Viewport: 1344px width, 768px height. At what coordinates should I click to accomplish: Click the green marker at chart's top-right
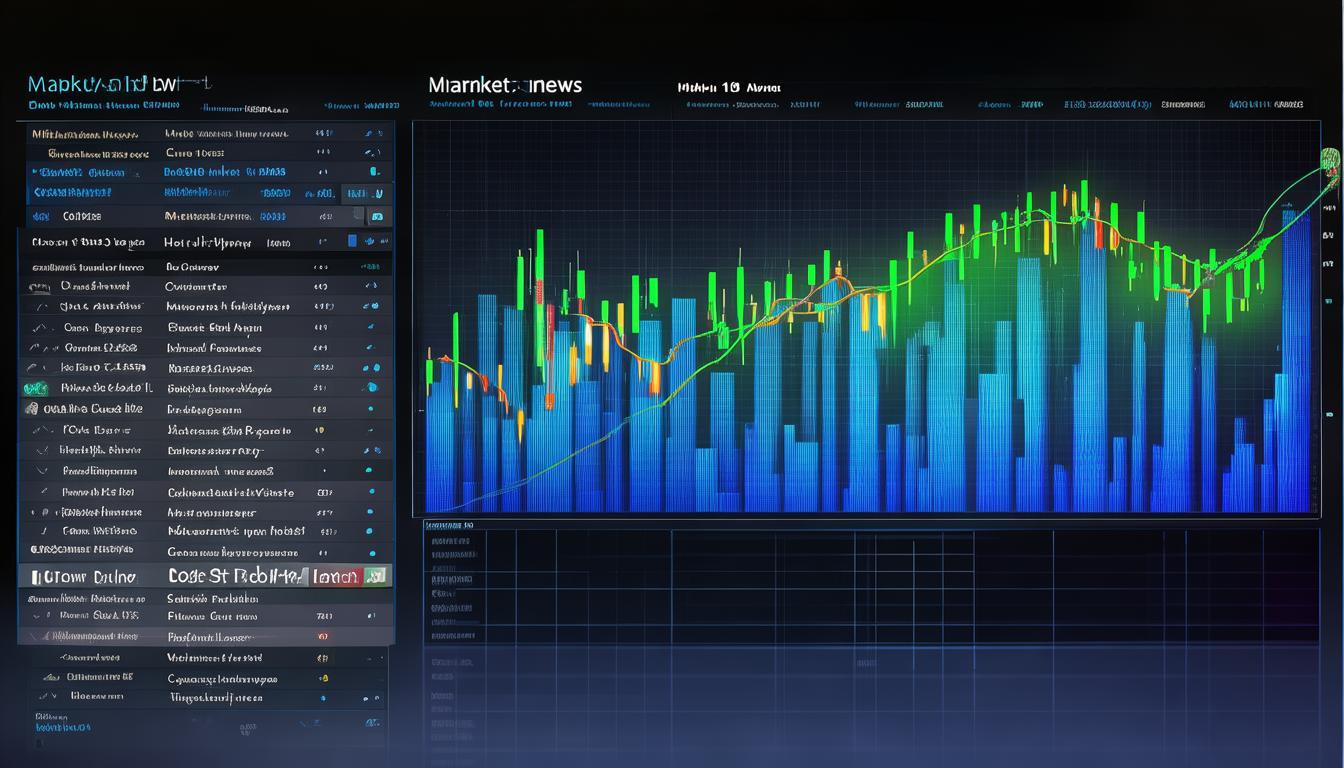(x=1330, y=158)
